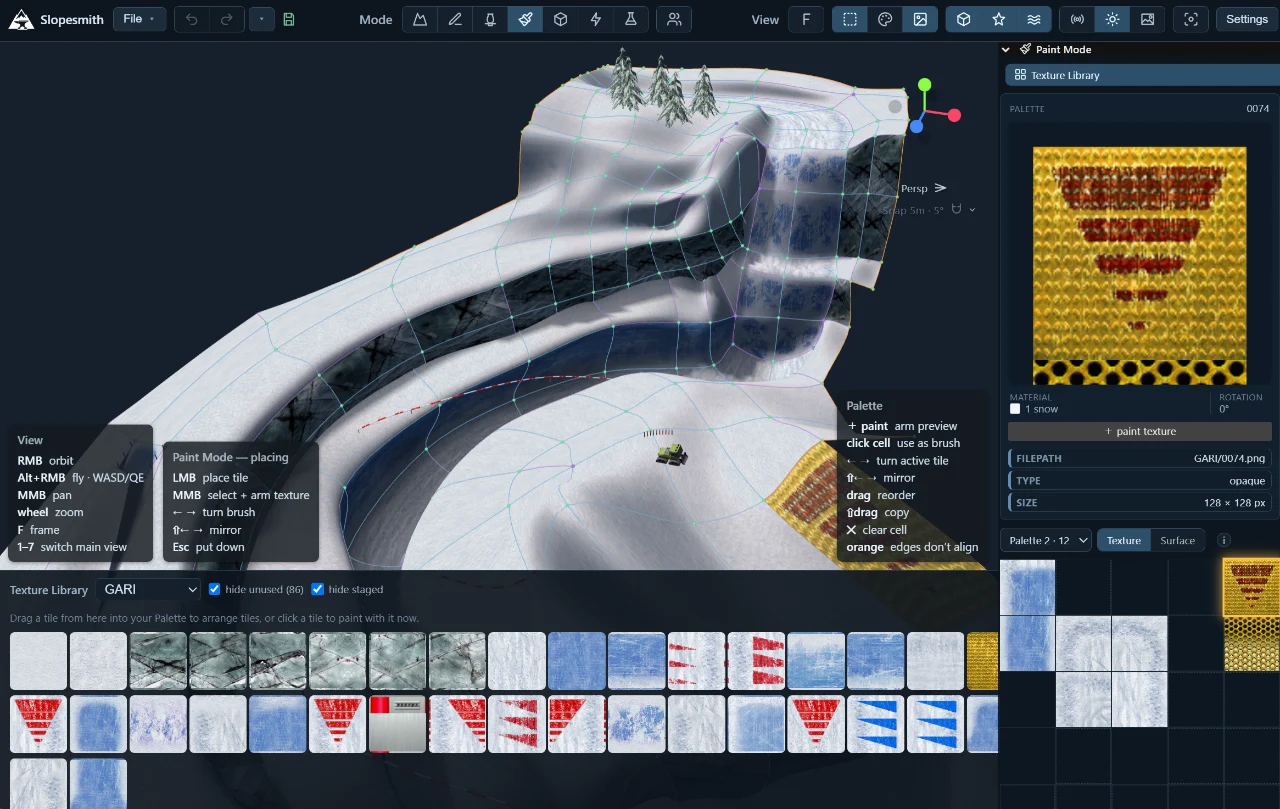
Task: Click the focus target icon beside Settings
Action: pos(1190,19)
